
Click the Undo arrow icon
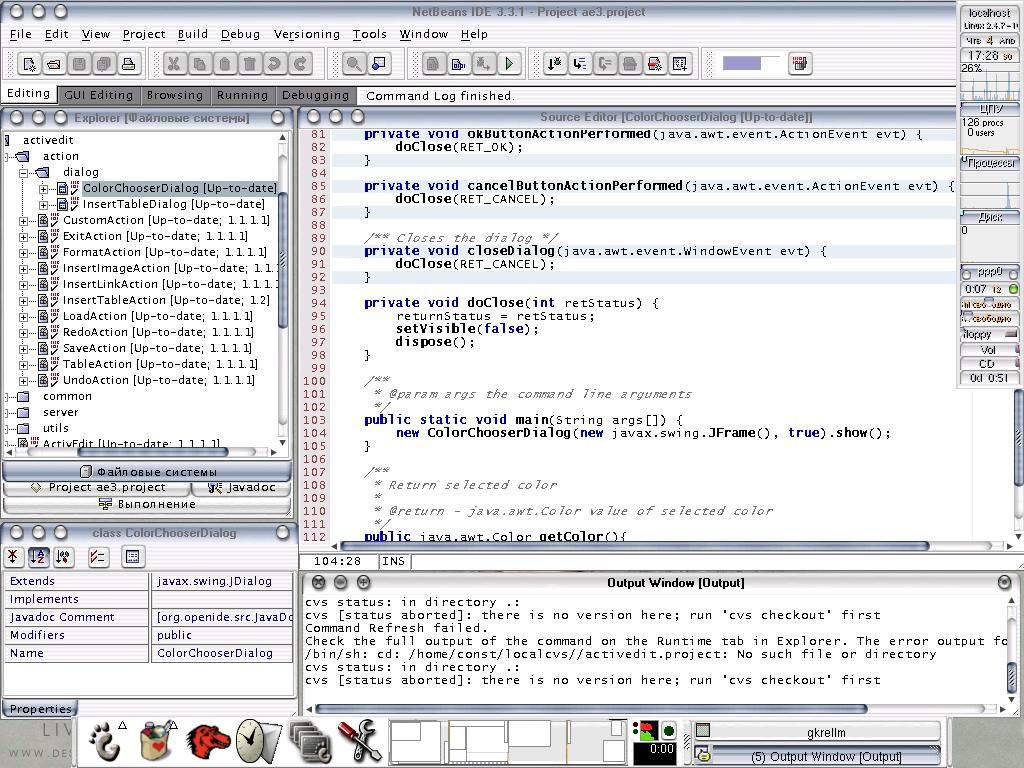coord(274,64)
